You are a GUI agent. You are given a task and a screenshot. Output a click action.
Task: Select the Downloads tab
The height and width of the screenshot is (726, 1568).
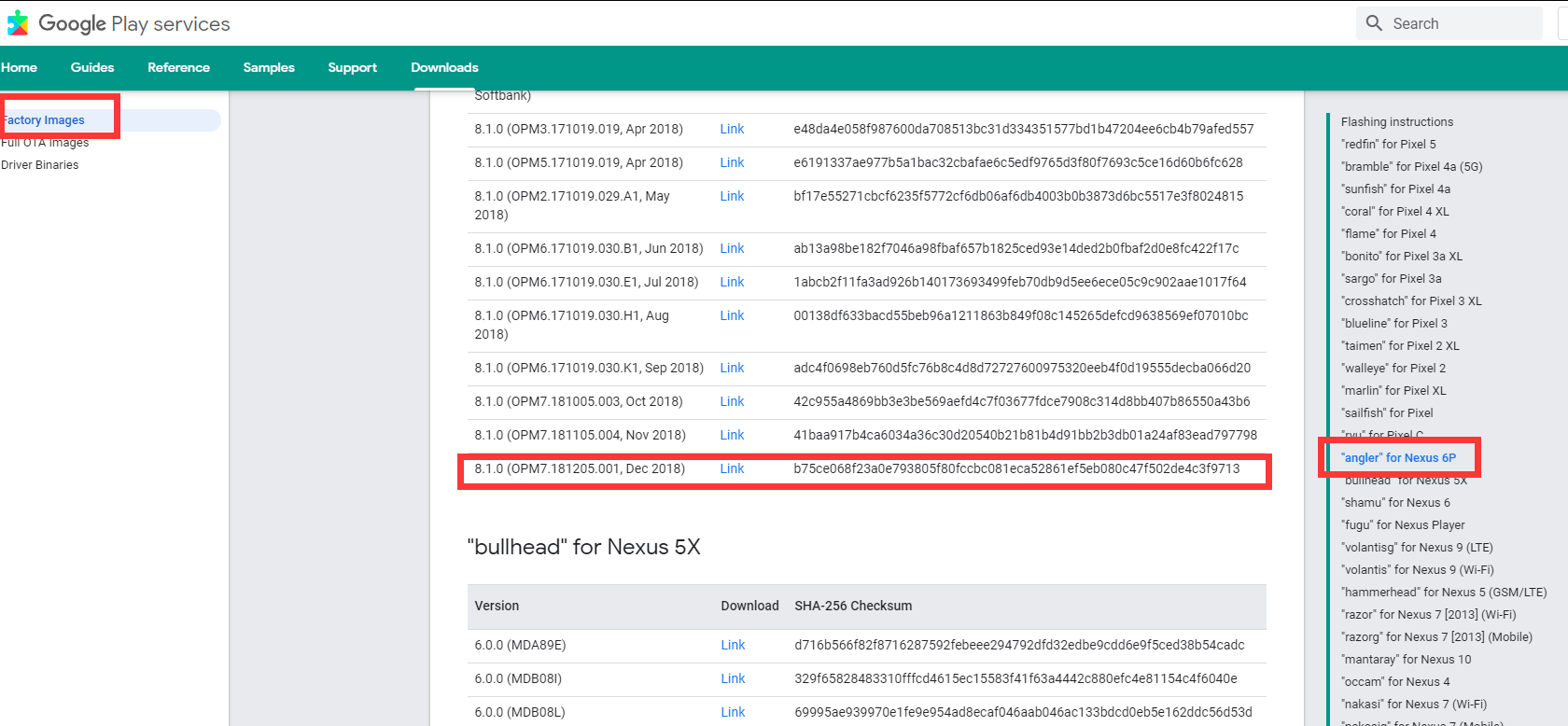(x=444, y=67)
